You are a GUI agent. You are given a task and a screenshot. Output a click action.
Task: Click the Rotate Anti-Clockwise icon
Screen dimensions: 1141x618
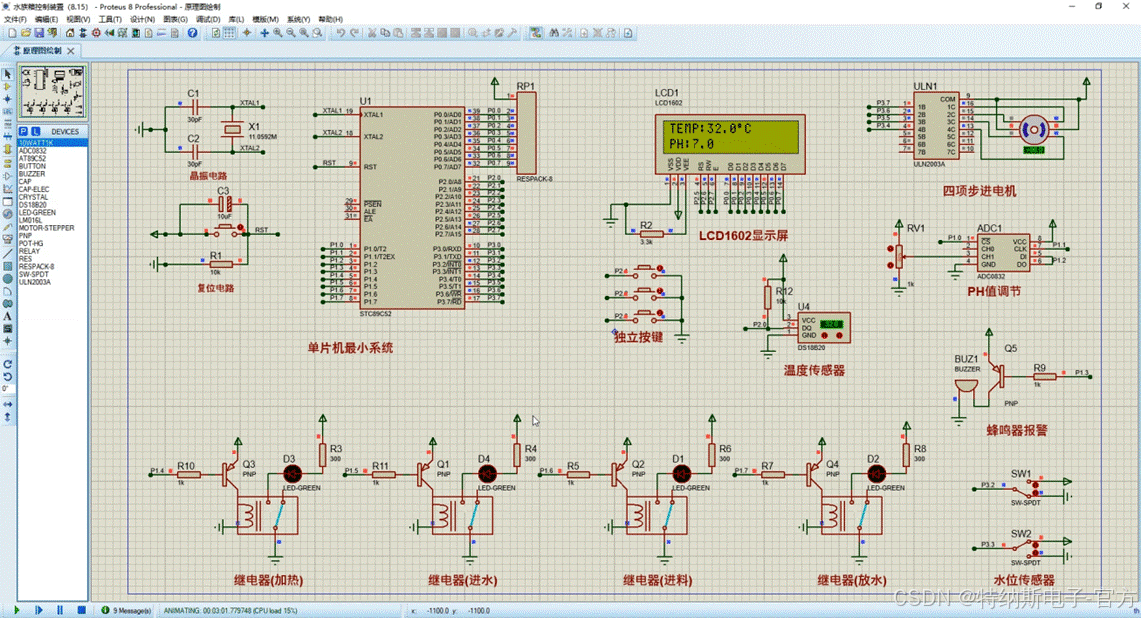point(7,376)
